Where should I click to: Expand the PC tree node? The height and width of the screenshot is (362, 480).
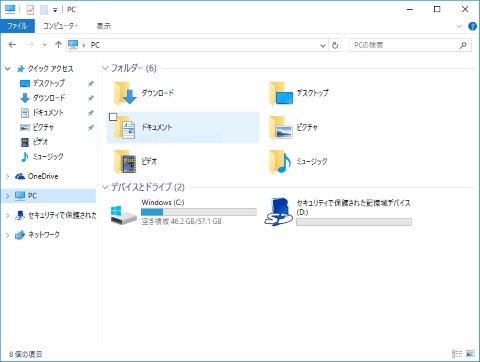coord(8,196)
